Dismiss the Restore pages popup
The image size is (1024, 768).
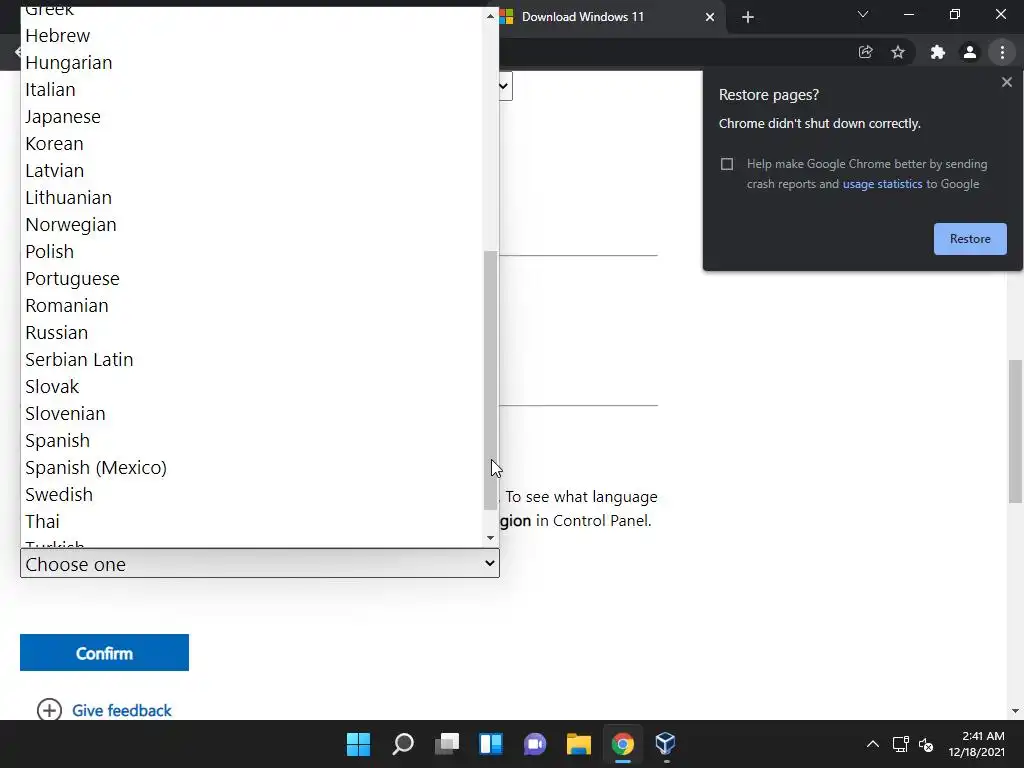click(x=1006, y=82)
